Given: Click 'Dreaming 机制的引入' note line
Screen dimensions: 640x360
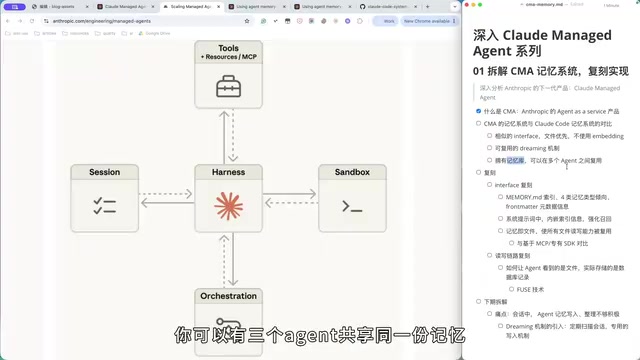Looking at the screenshot, I should coord(567,331).
